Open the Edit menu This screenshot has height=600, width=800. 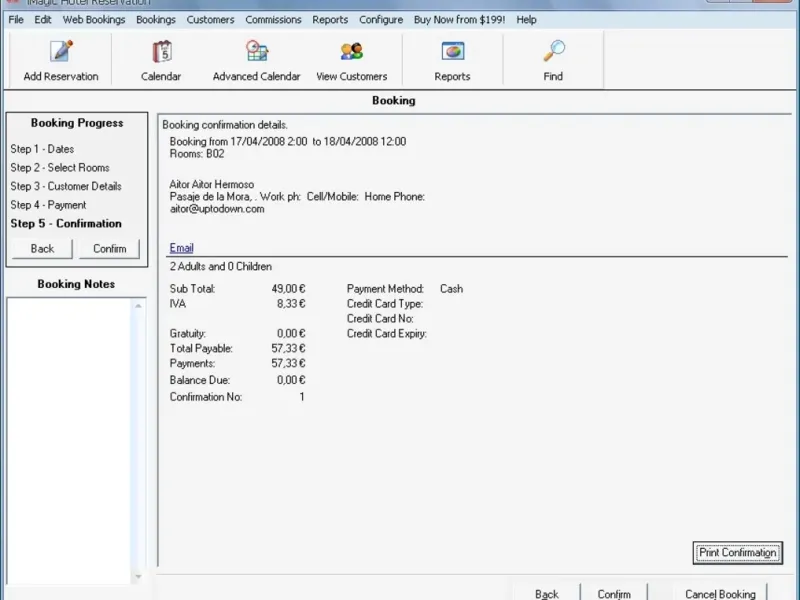(x=43, y=20)
